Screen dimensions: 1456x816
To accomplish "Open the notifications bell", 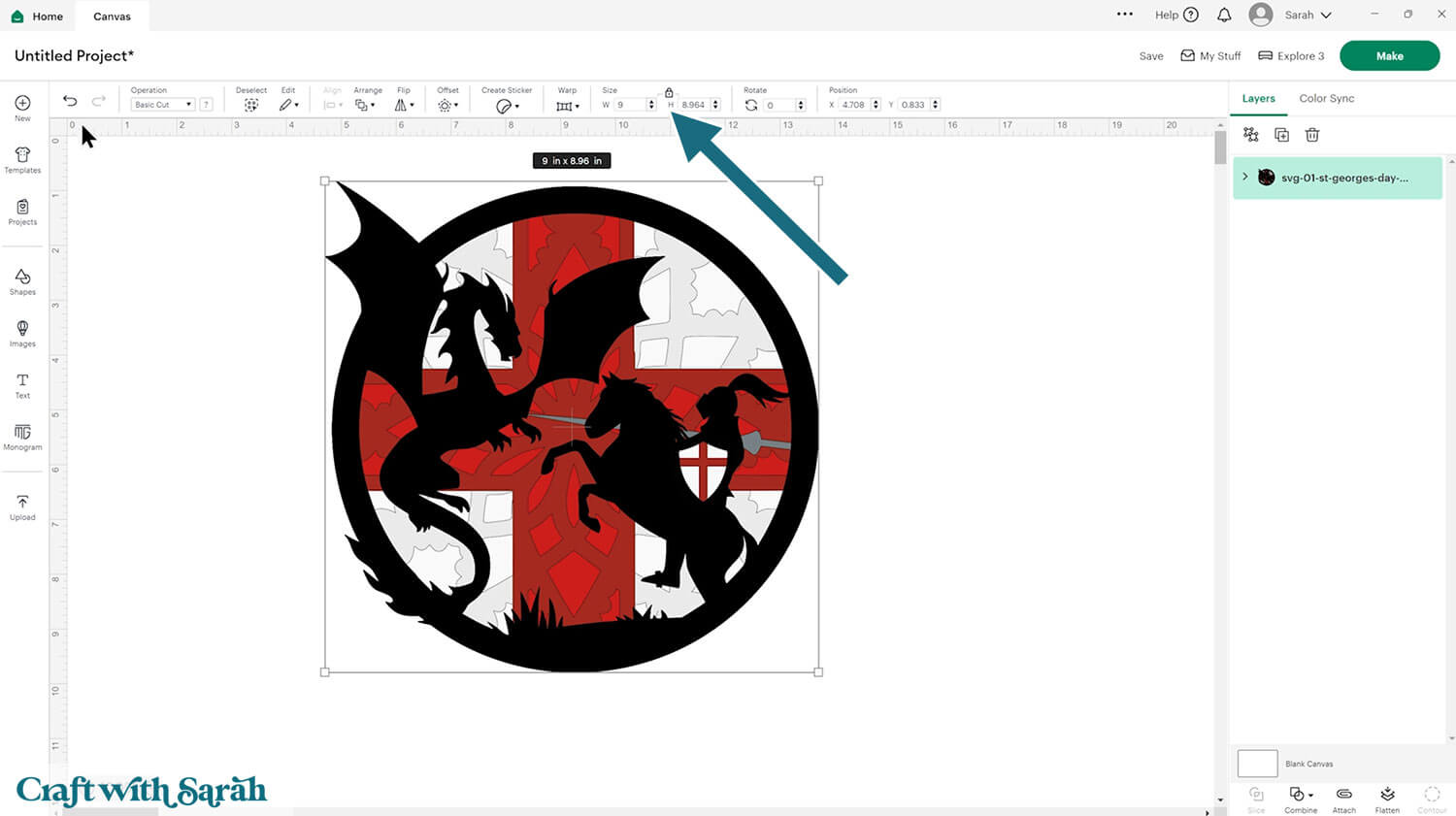I will 1224,15.
